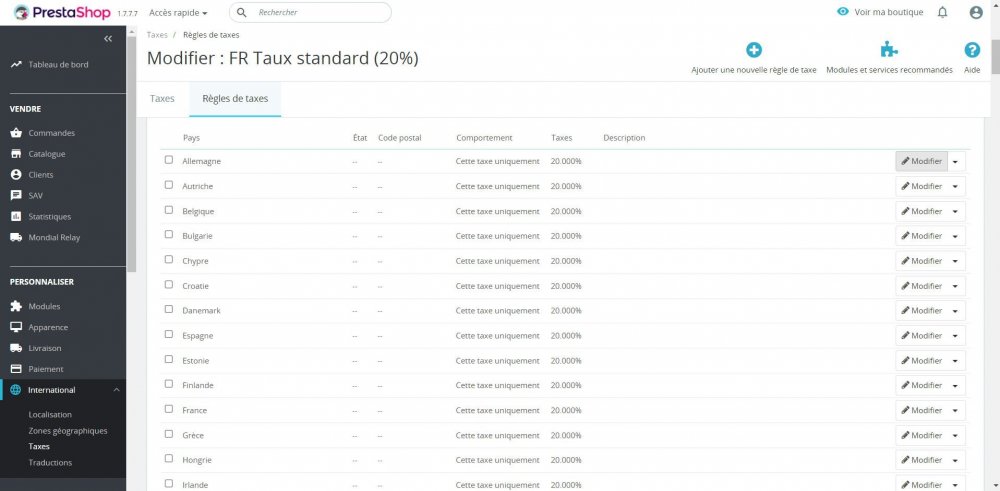Viewport: 1000px width, 491px height.
Task: Click the PrestaShop logo
Action: 62,12
